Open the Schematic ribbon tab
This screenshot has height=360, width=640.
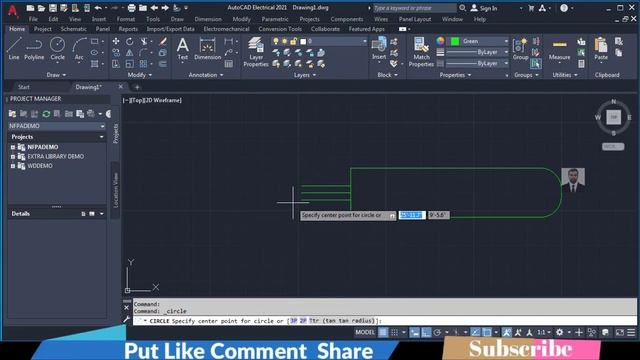[73, 29]
